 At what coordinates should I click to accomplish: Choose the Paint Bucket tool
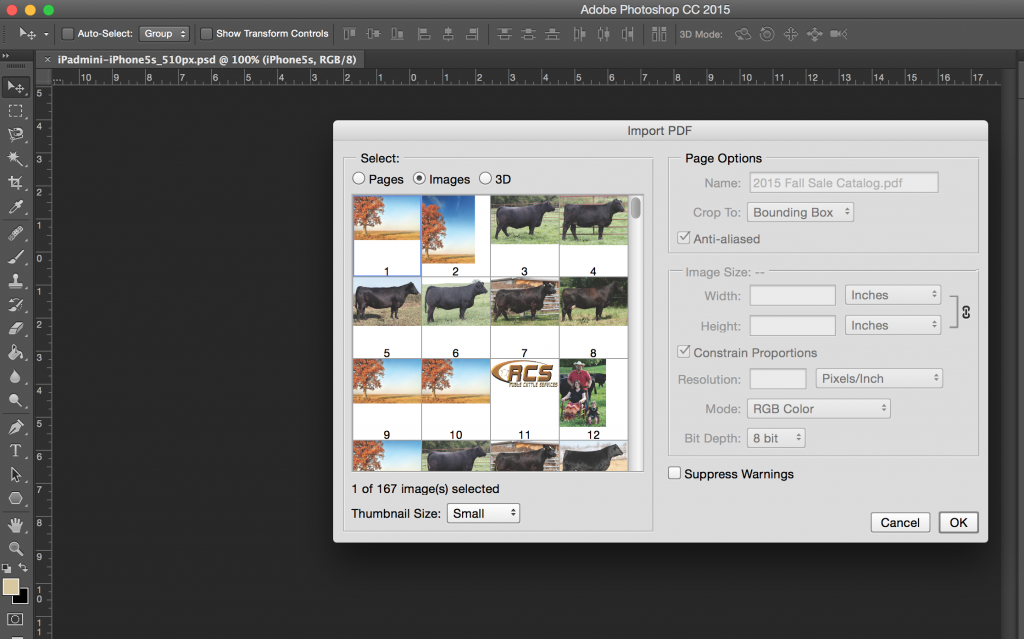tap(16, 353)
